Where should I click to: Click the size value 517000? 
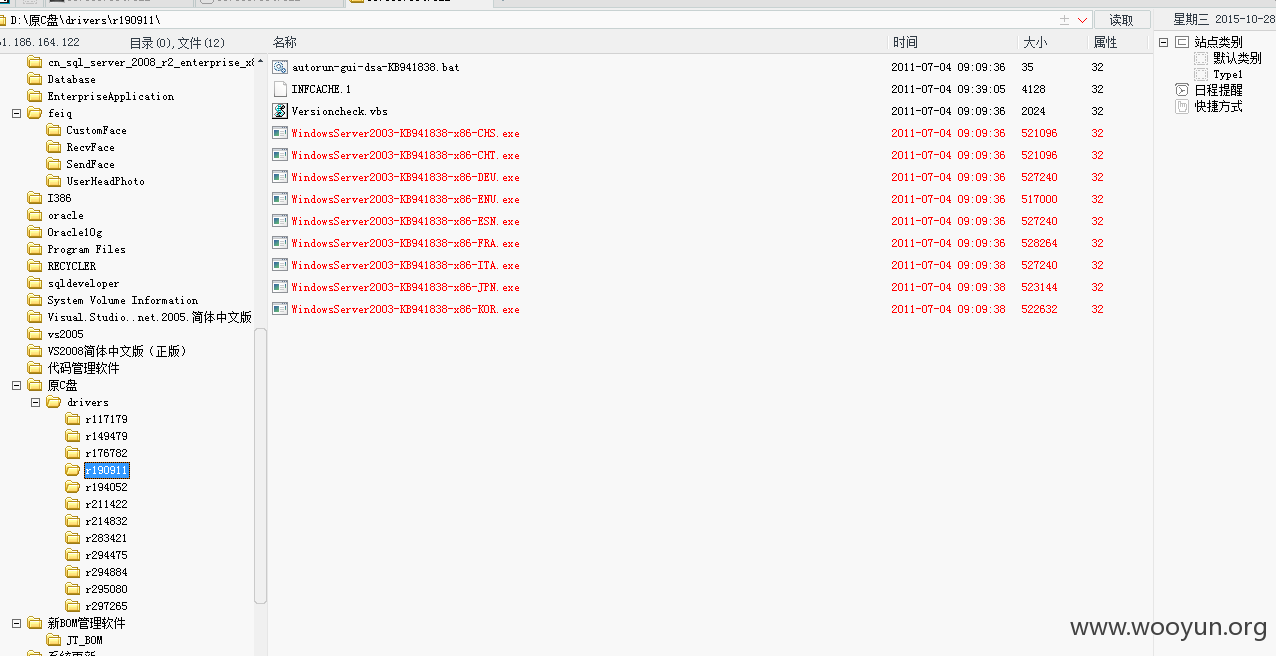click(1039, 199)
